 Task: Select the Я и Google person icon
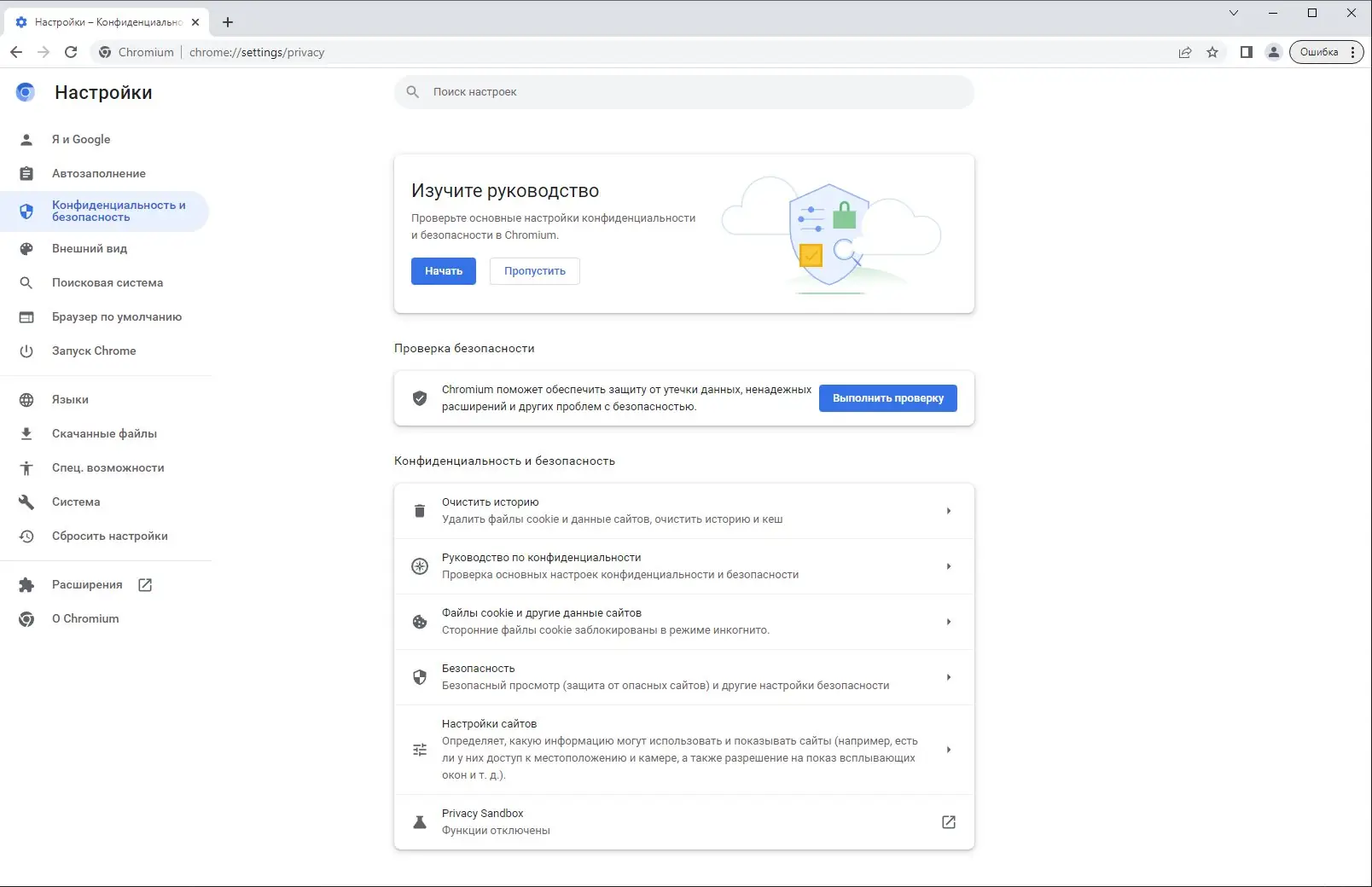click(27, 139)
